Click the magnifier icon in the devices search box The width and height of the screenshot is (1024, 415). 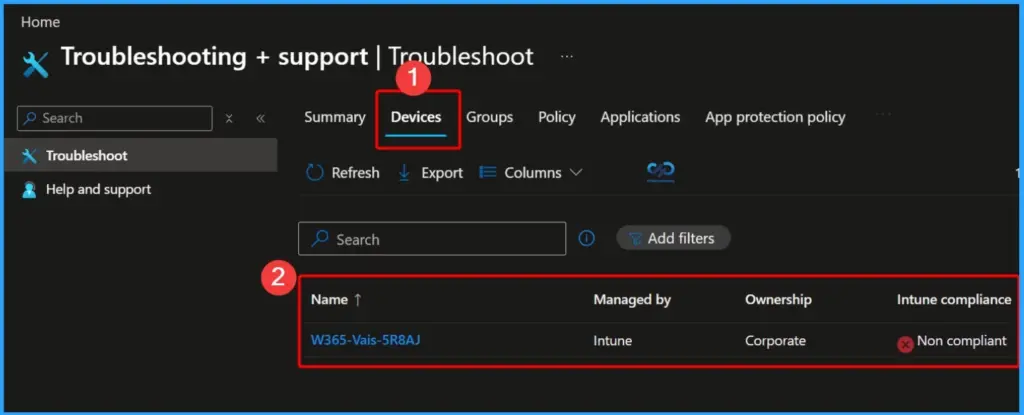point(319,239)
